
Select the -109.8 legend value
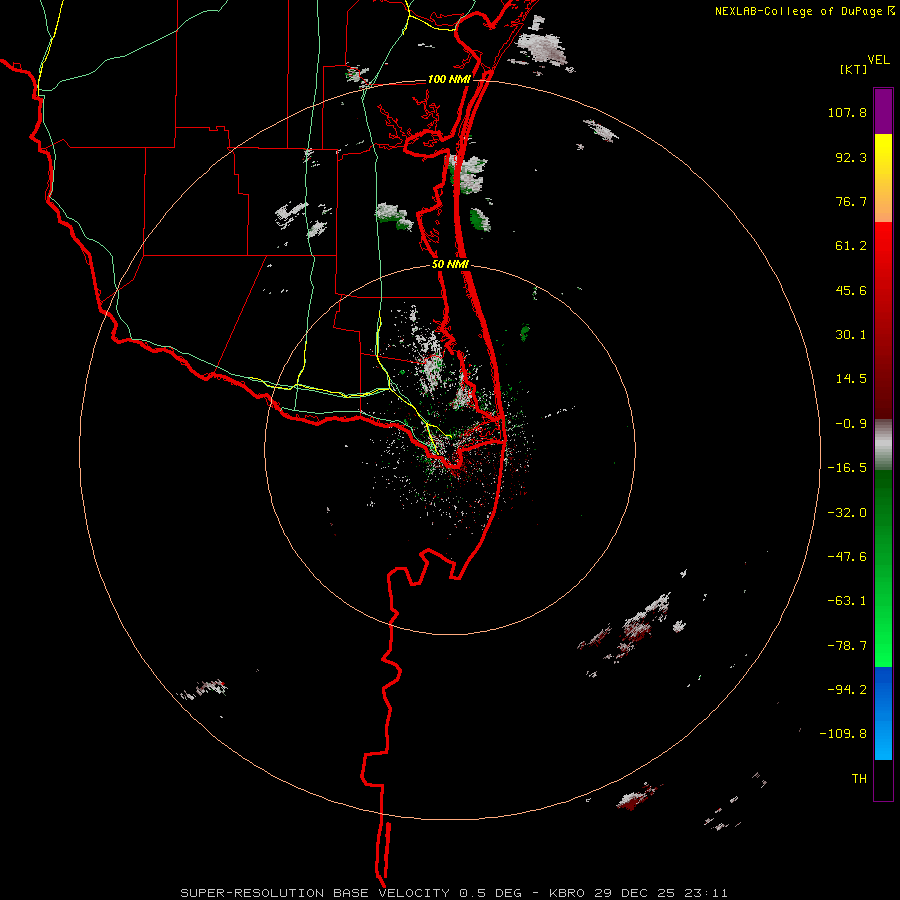(843, 734)
